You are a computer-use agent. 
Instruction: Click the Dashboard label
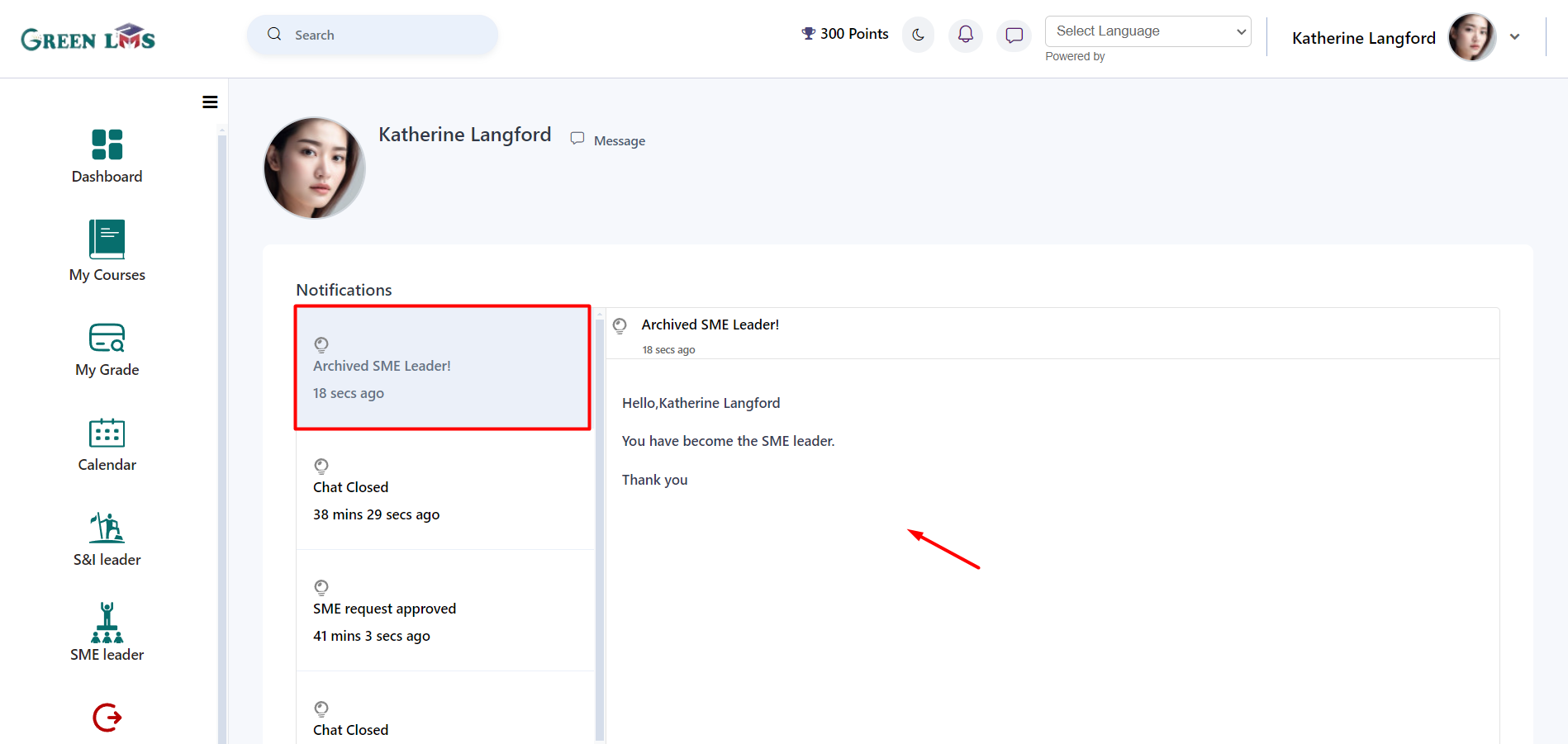coord(107,177)
